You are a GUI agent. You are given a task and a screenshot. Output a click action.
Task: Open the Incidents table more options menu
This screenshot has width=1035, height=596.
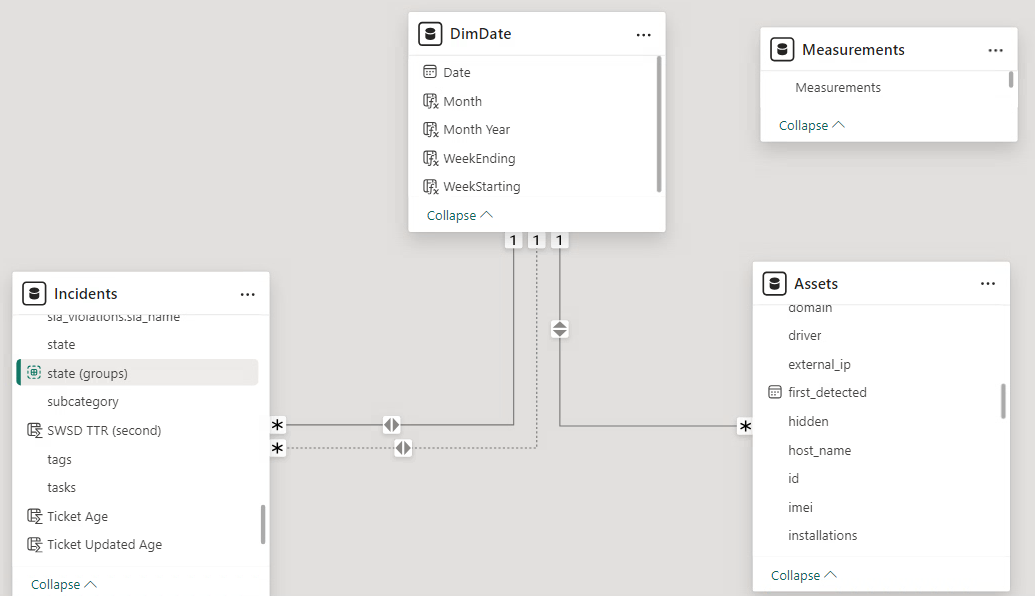(x=247, y=295)
